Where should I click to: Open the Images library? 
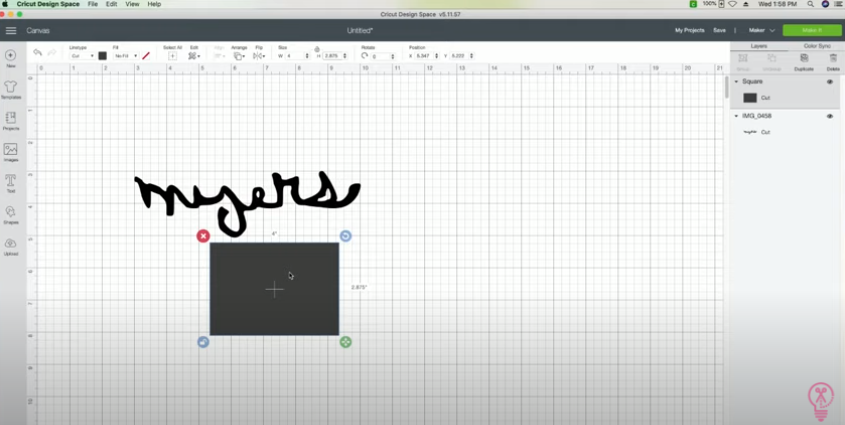point(11,152)
